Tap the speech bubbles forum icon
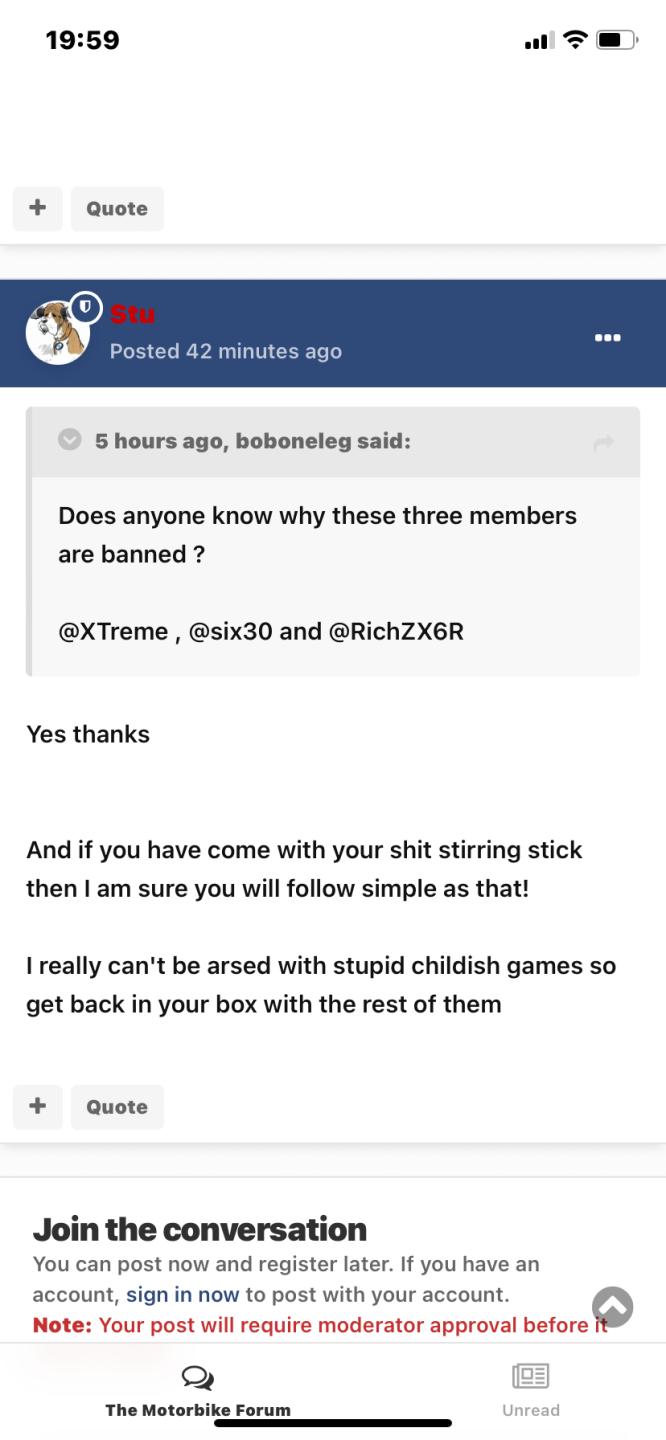 pos(198,1379)
